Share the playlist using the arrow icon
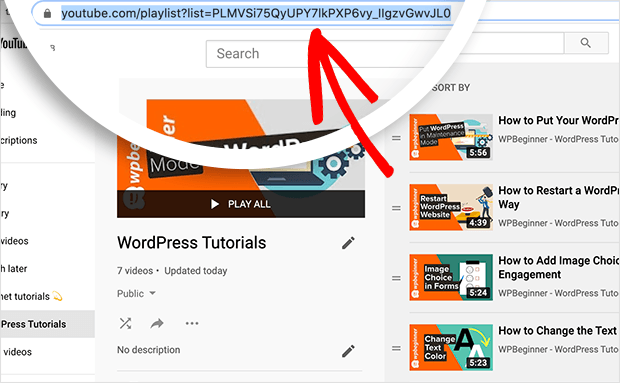 (157, 324)
